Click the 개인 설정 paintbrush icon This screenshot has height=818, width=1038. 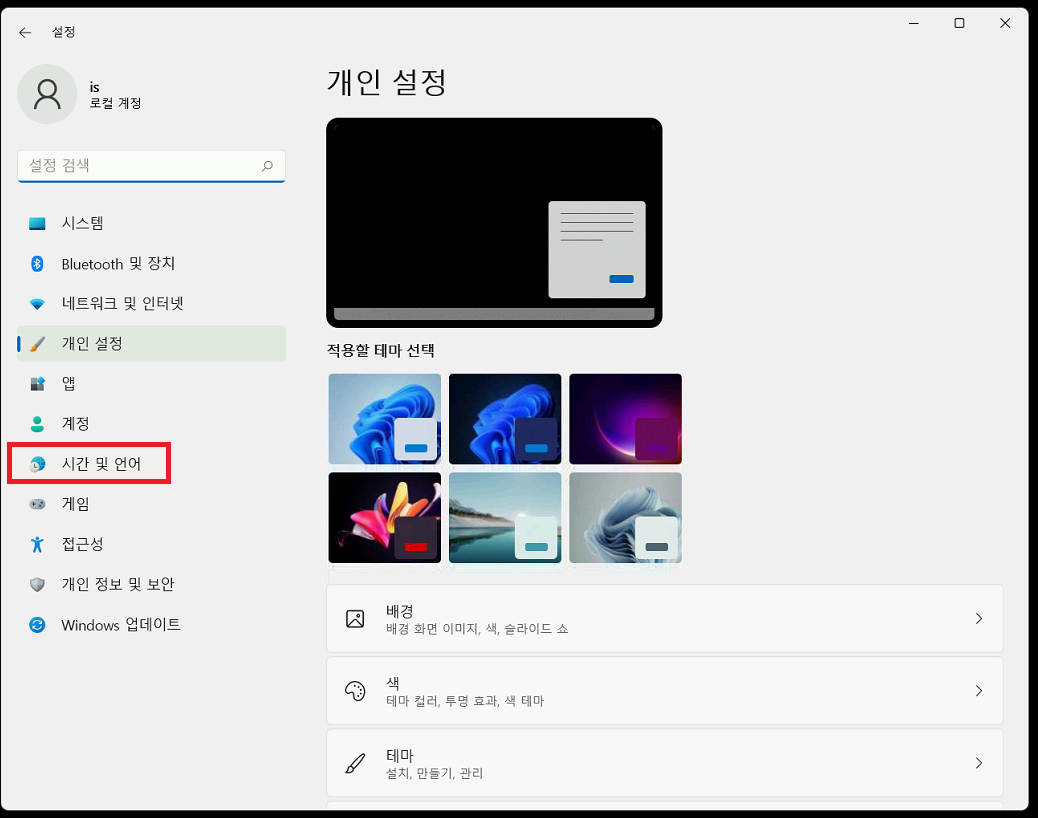tap(38, 343)
